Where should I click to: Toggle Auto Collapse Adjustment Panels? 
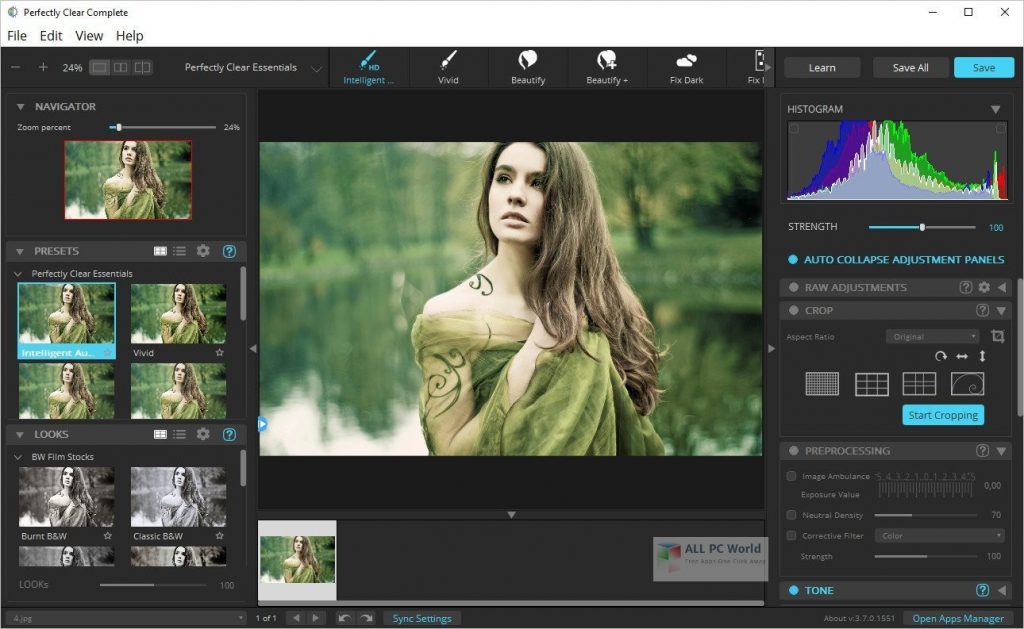tap(792, 259)
